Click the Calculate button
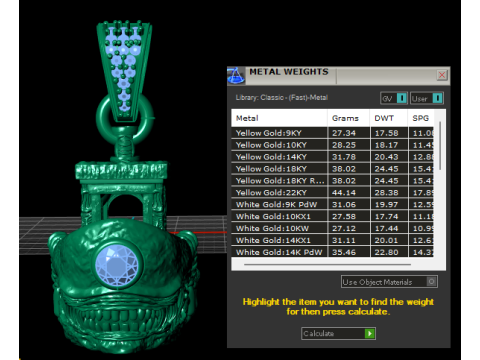Viewport: 480px width, 360px height. pyautogui.click(x=338, y=333)
